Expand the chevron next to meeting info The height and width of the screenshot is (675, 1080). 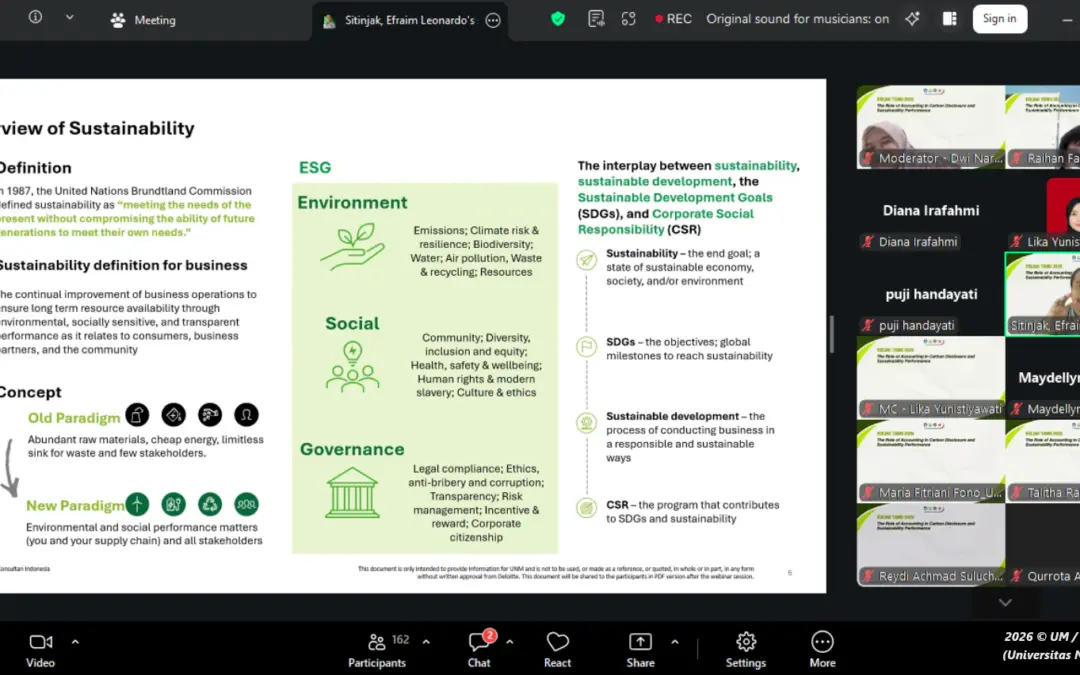[x=70, y=17]
